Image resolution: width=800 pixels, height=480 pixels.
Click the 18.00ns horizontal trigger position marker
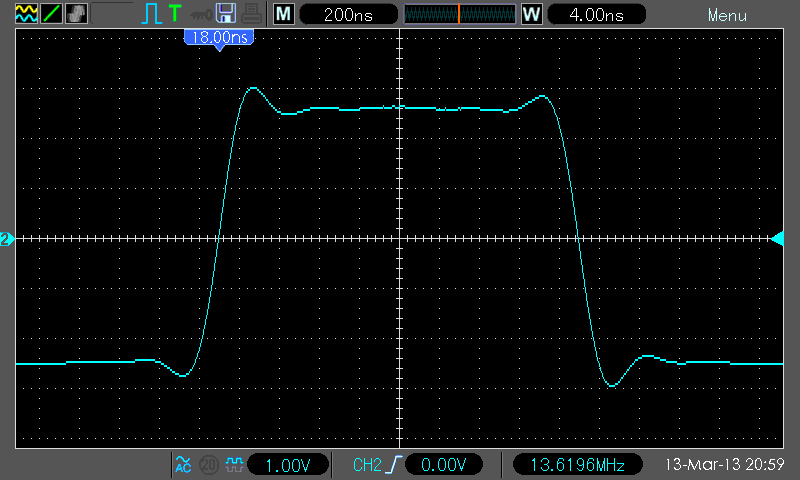[x=219, y=39]
